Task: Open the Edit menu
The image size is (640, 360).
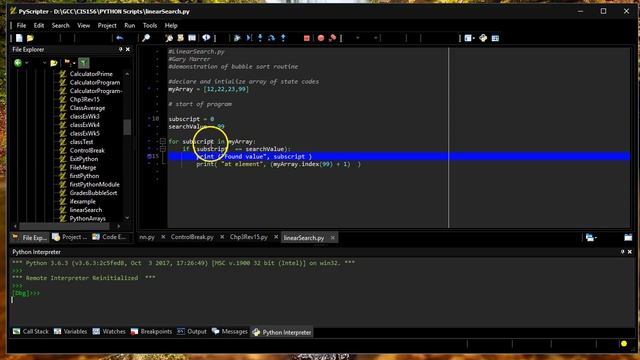Action: coord(39,25)
